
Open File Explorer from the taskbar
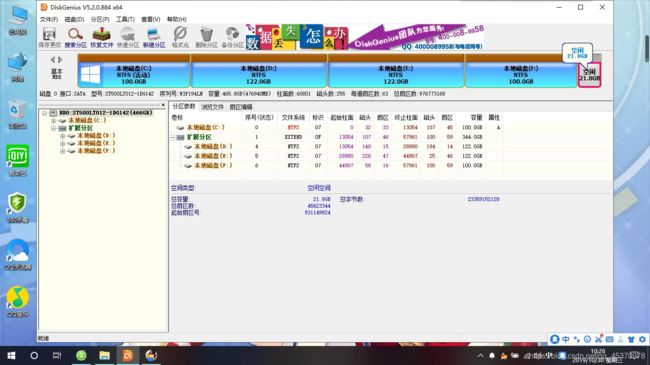[x=104, y=355]
